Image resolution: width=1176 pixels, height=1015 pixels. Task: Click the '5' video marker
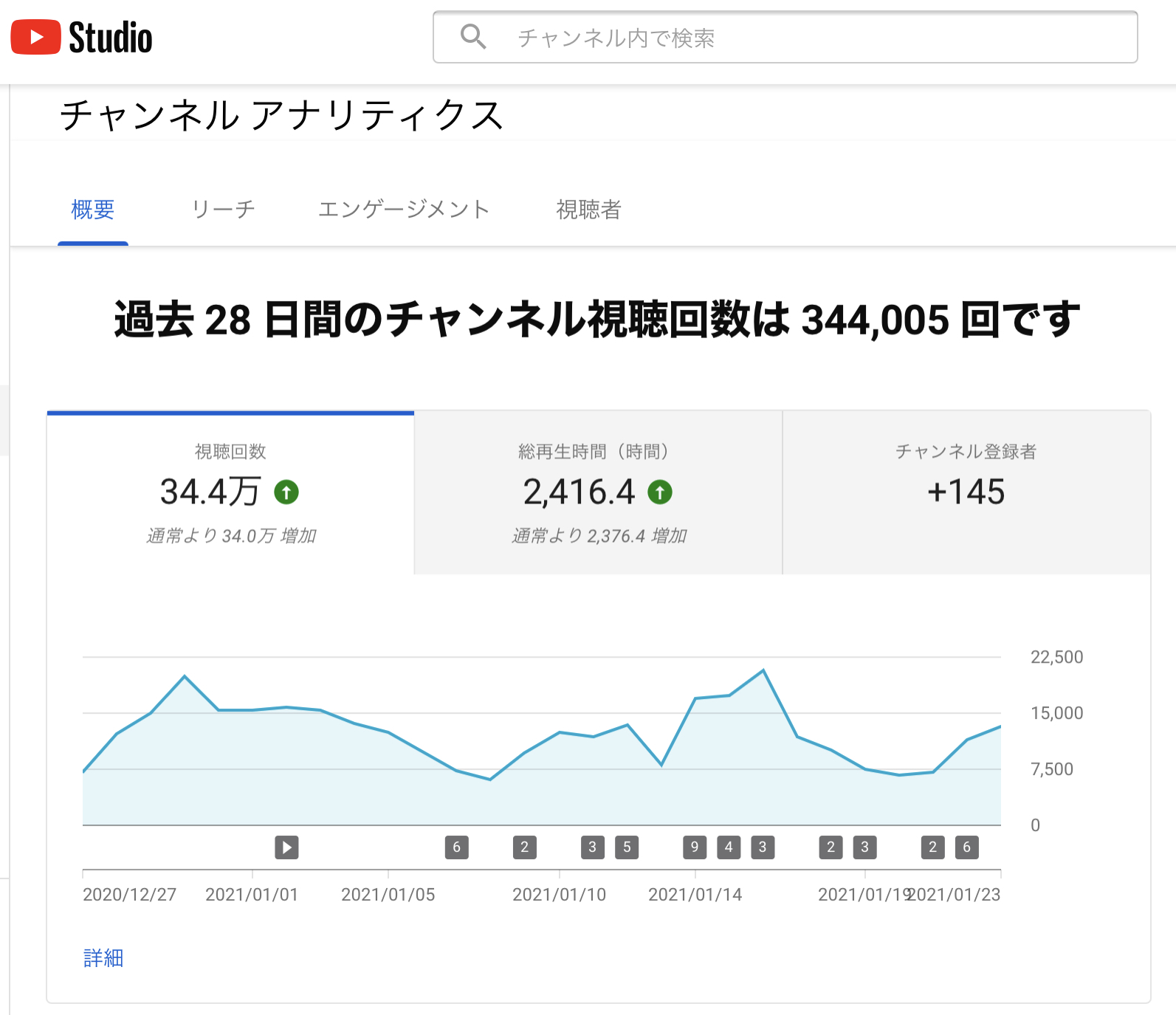point(627,847)
